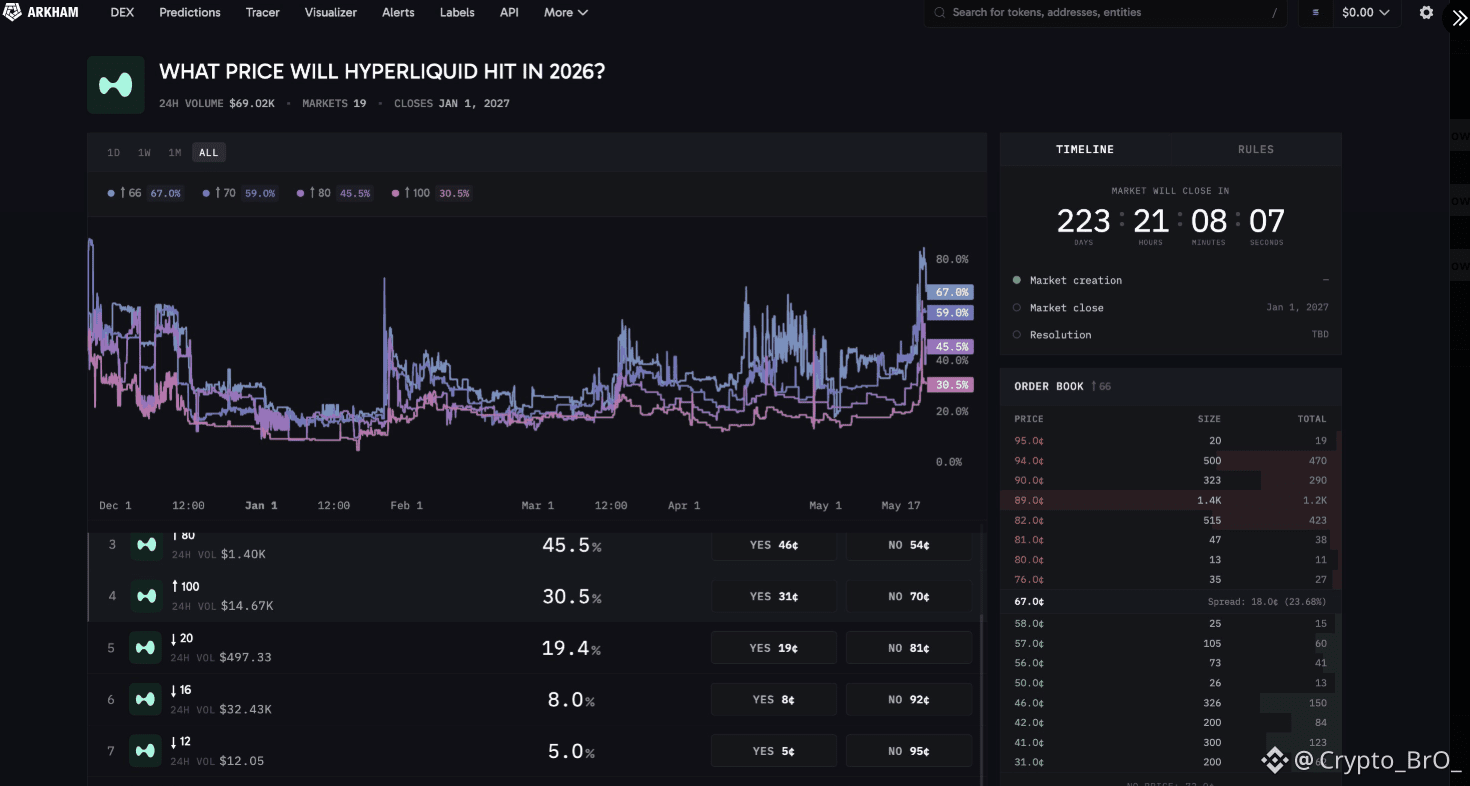Click the 67.0% price tag on chart
The image size is (1470, 786).
coord(950,292)
